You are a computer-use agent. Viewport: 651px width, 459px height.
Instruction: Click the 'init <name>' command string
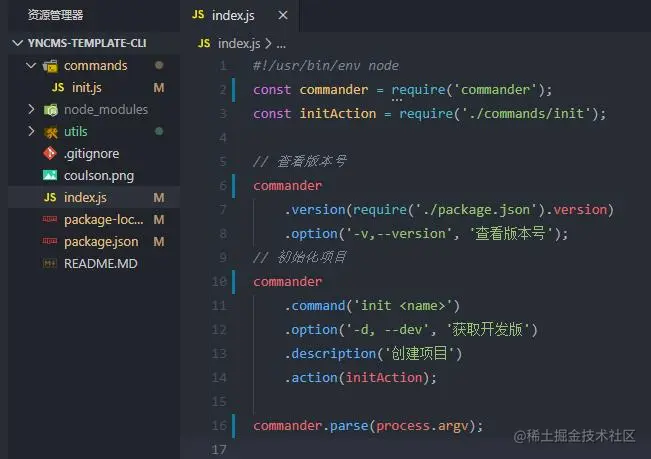tap(403, 306)
